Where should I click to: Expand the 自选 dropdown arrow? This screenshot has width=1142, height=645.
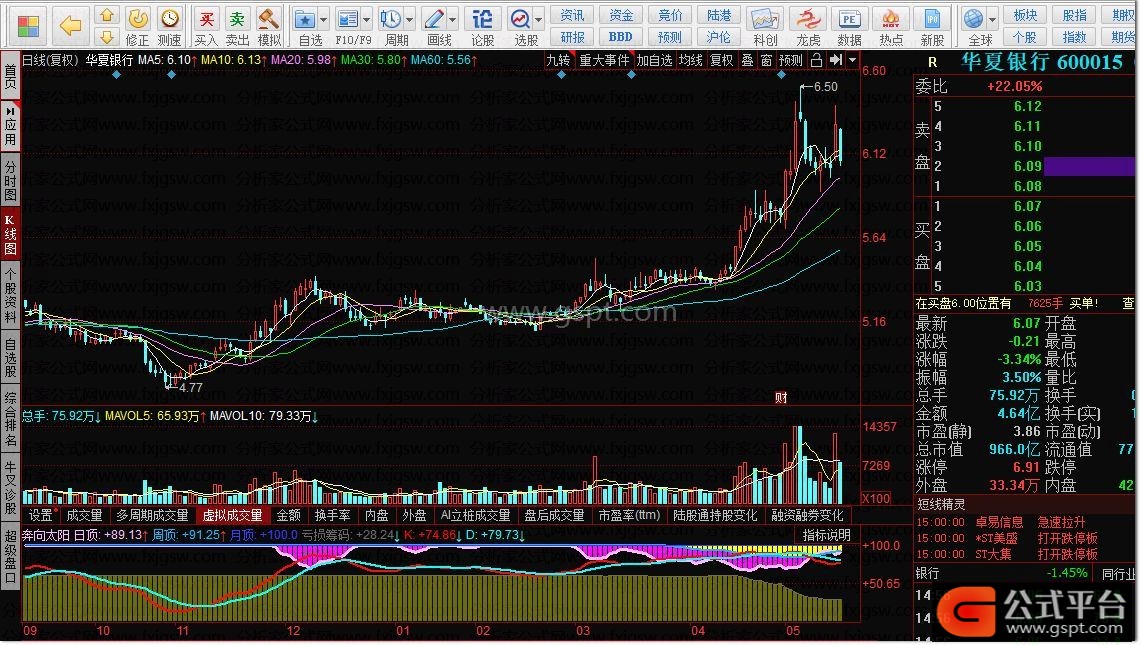(324, 19)
